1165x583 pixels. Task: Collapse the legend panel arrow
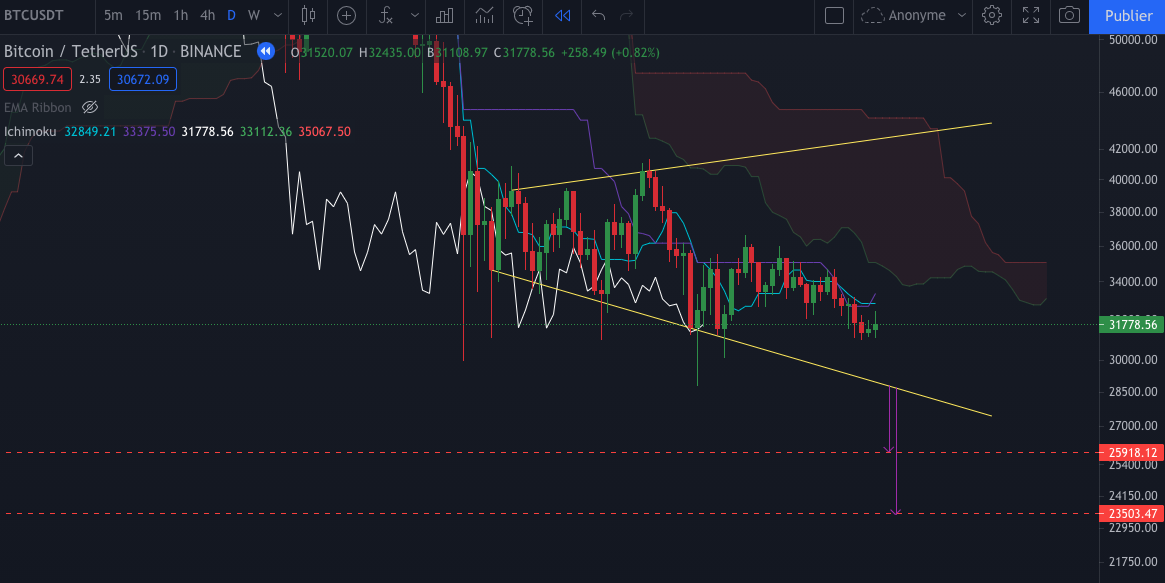[x=17, y=155]
